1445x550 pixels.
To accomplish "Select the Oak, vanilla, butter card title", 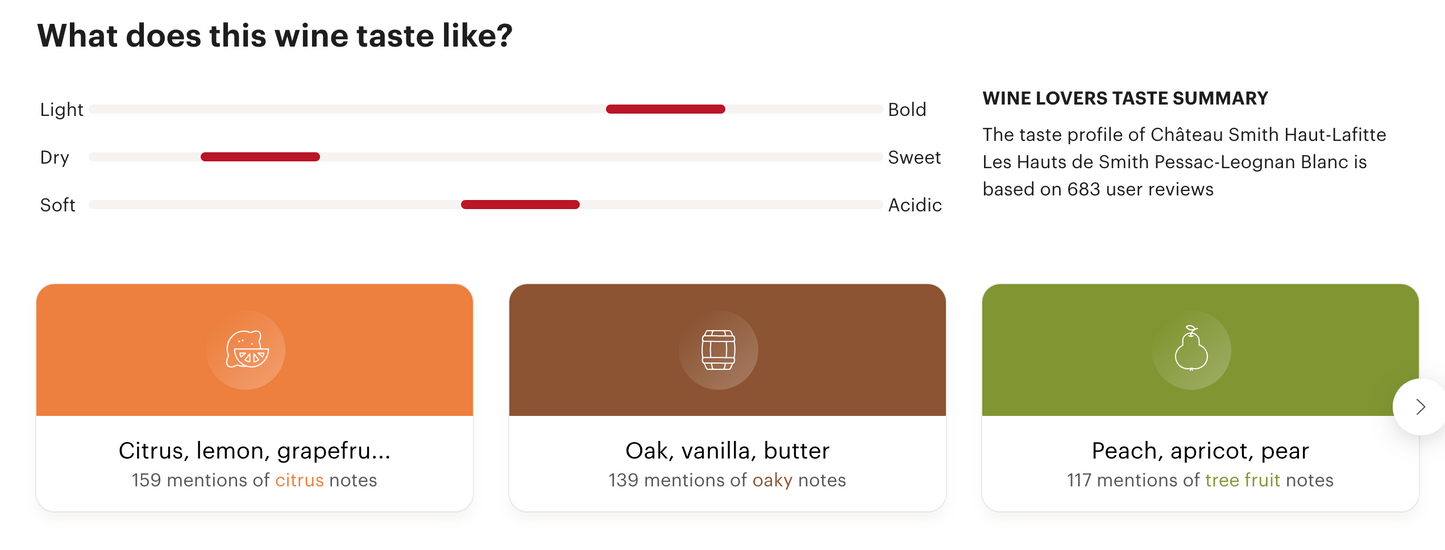I will click(x=727, y=450).
